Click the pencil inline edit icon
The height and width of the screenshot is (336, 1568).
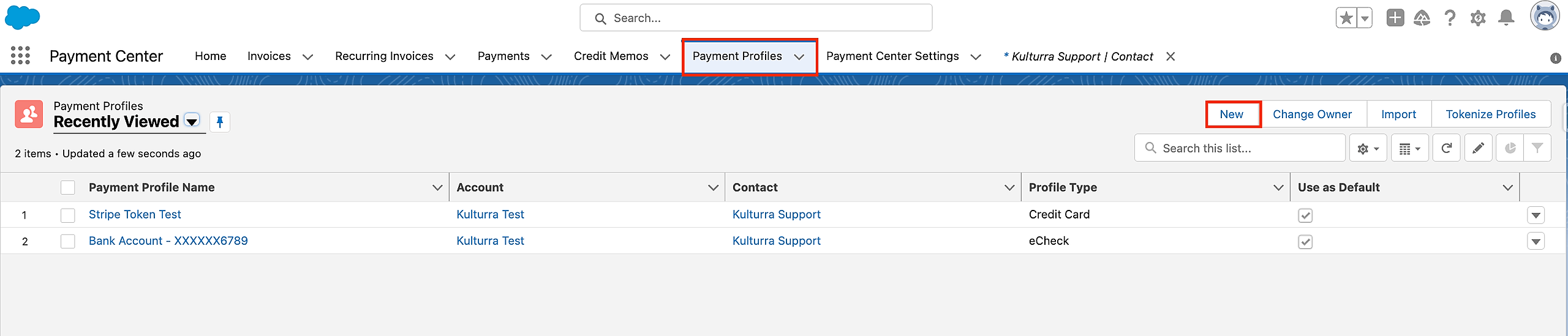point(1478,148)
